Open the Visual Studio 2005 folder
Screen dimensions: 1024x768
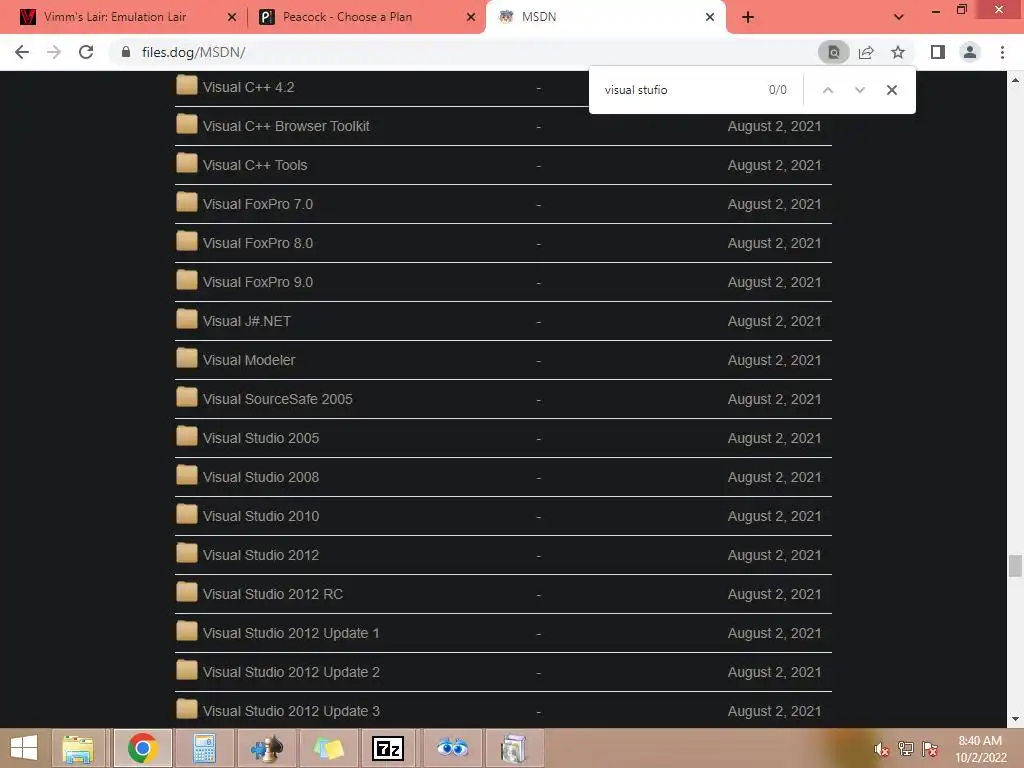coord(261,438)
